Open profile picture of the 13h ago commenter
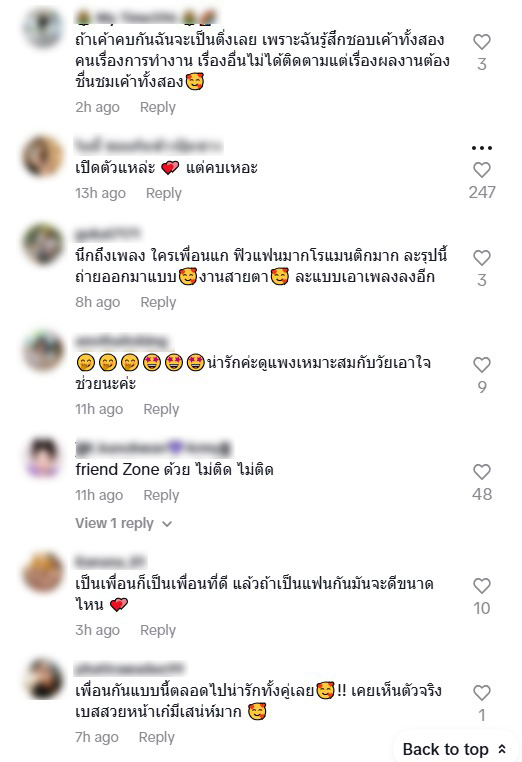522x762 pixels. pos(43,156)
